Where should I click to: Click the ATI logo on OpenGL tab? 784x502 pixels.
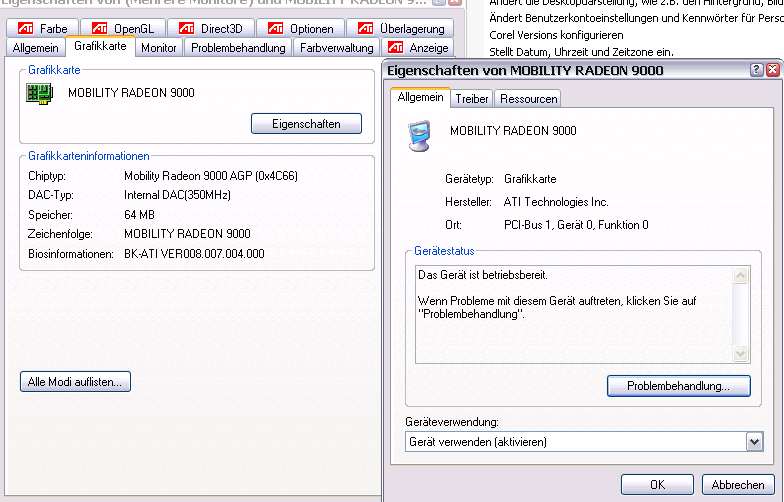(100, 28)
